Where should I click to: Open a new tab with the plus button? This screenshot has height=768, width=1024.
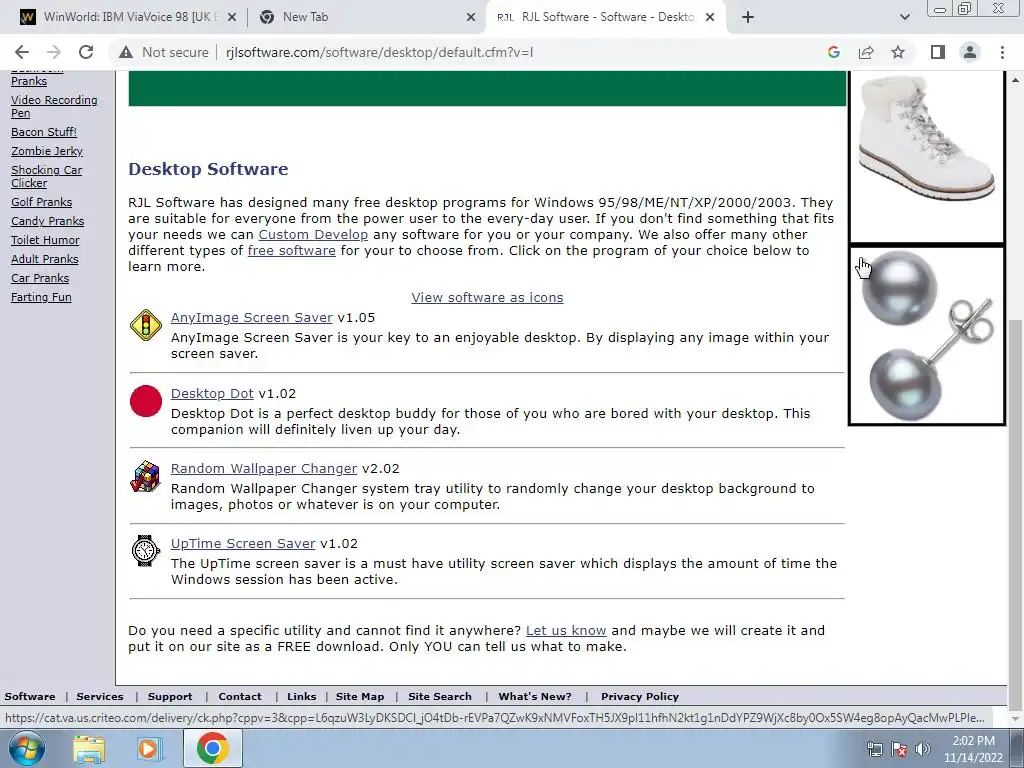(748, 18)
